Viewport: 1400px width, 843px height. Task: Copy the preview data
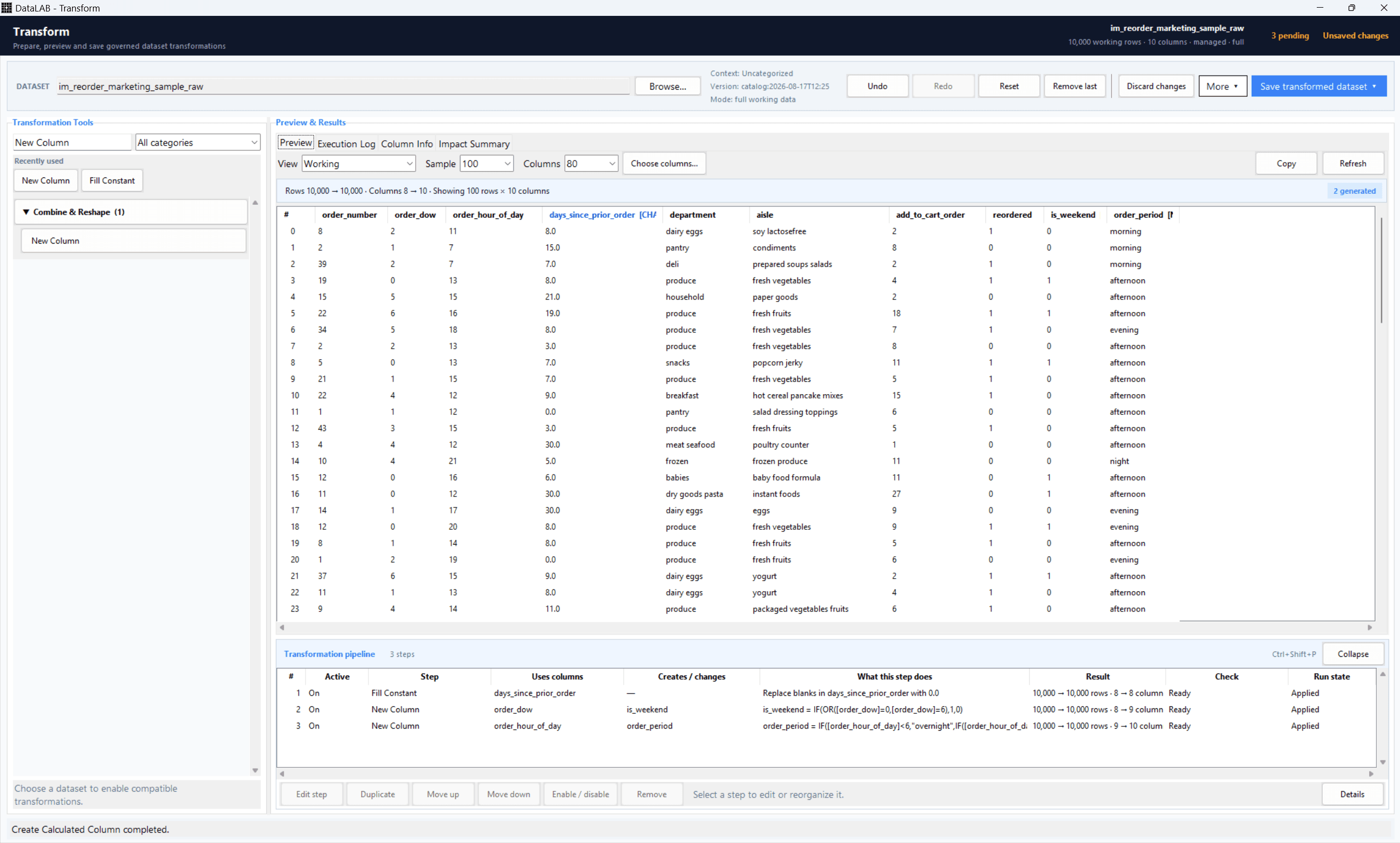tap(1286, 164)
